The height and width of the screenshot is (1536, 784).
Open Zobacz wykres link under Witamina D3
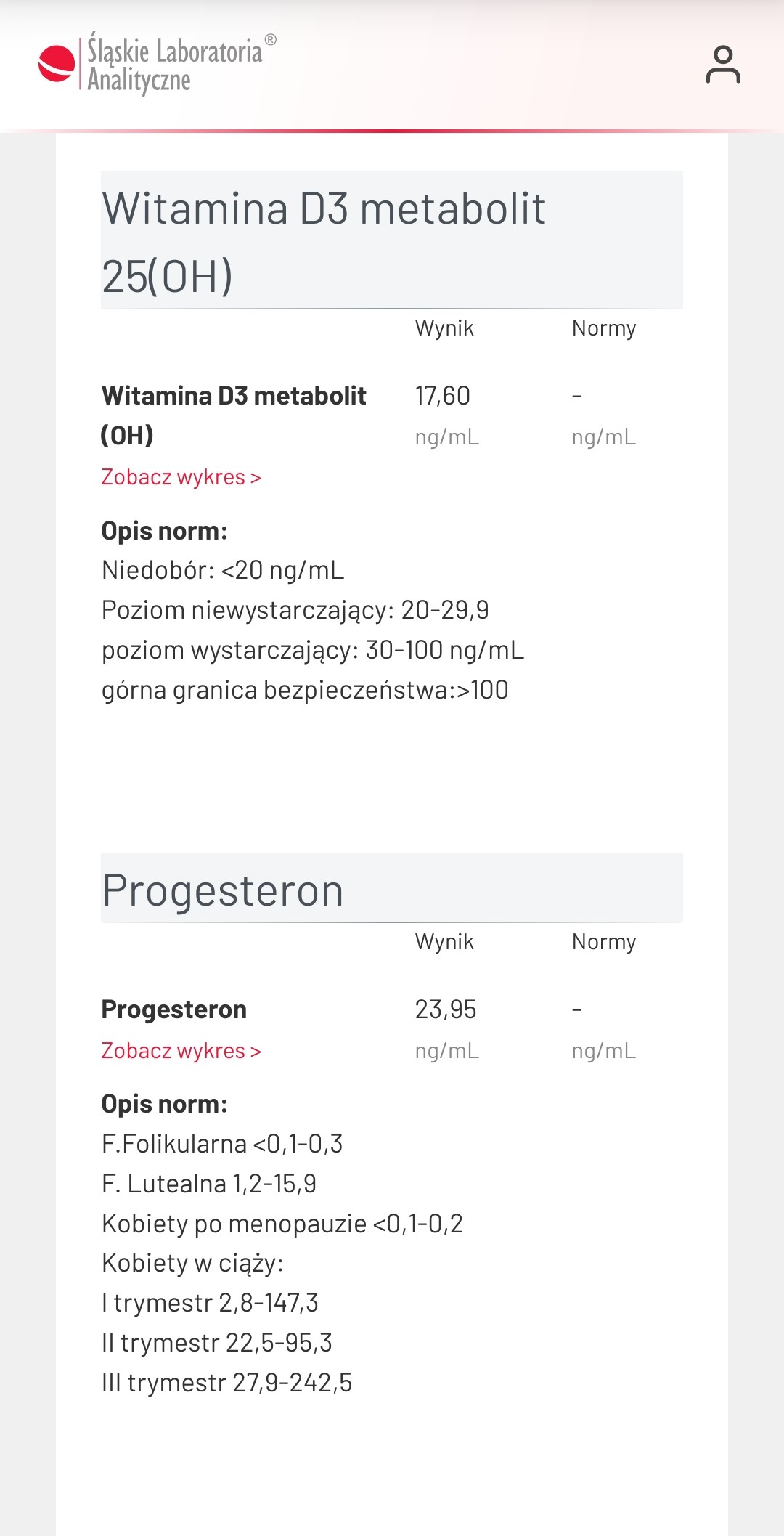coord(181,477)
